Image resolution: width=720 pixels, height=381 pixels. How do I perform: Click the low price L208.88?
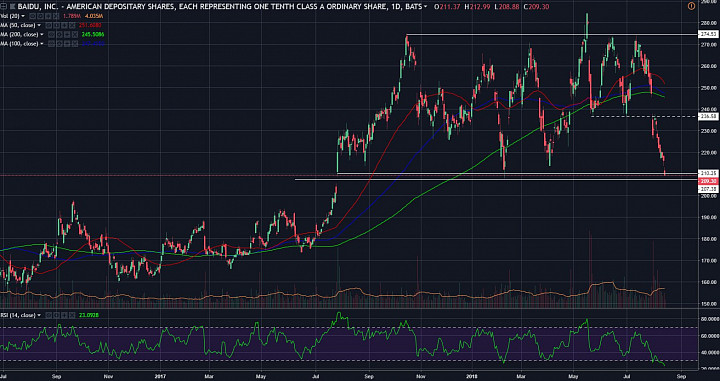click(507, 7)
